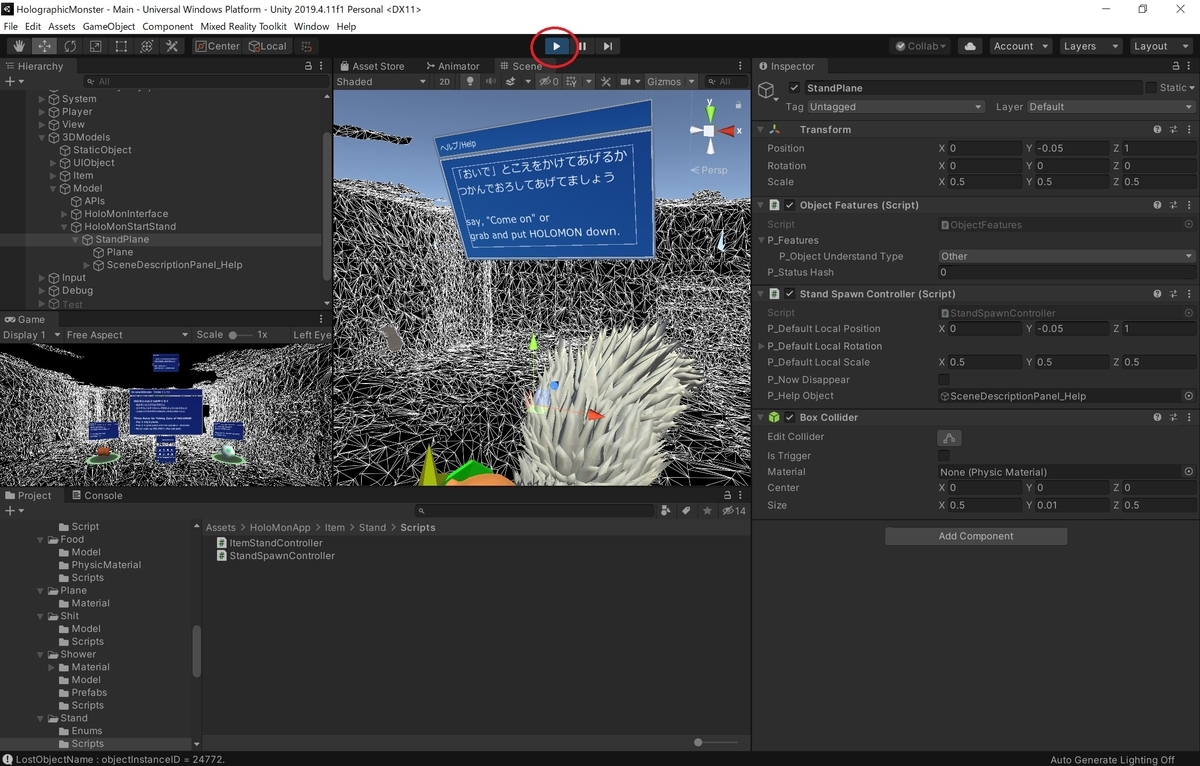Click the Edit Collider button
Image resolution: width=1200 pixels, height=766 pixels.
(x=949, y=437)
